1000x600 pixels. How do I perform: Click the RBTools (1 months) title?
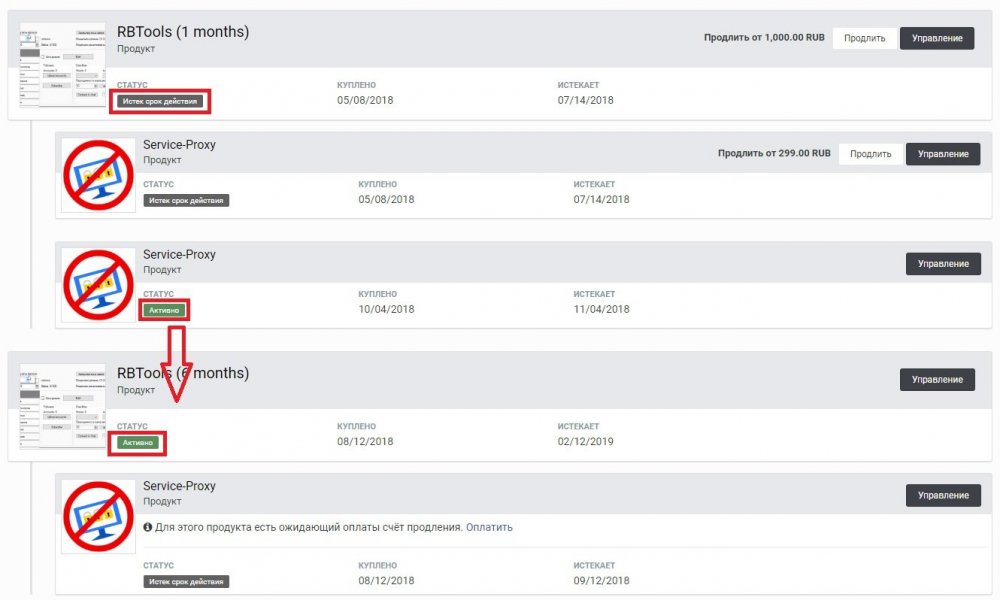(183, 32)
